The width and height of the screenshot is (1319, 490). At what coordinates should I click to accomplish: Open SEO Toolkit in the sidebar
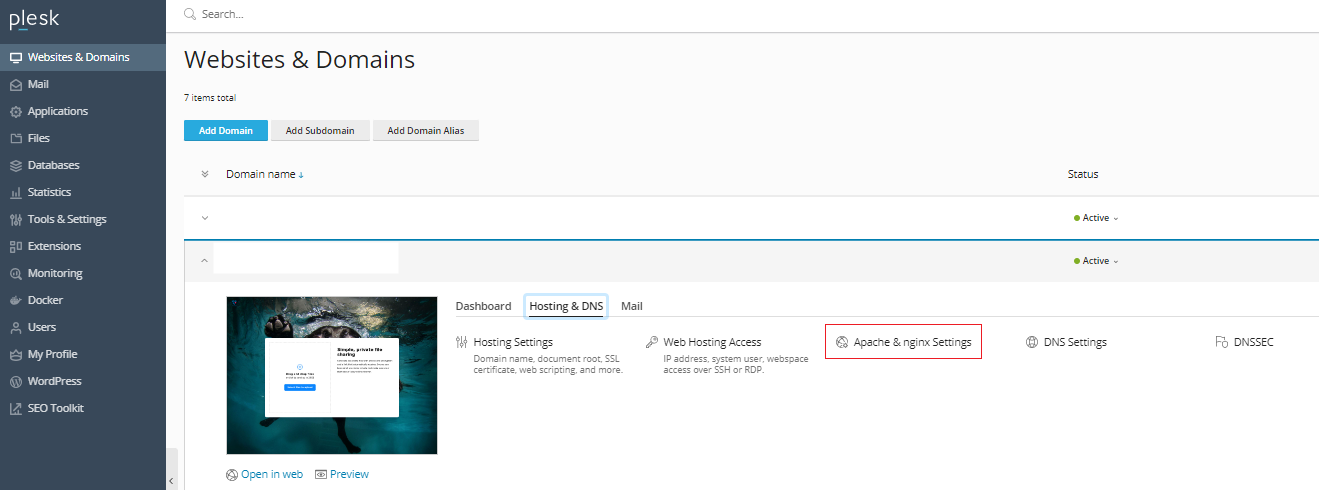[x=55, y=408]
